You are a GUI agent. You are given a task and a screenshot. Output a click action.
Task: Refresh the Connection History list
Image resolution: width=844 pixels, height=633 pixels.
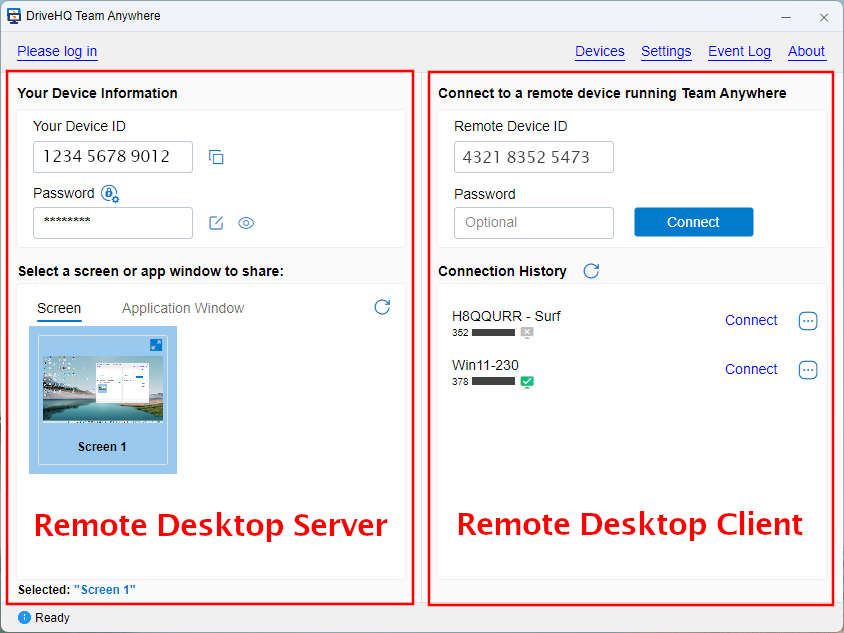[x=591, y=271]
